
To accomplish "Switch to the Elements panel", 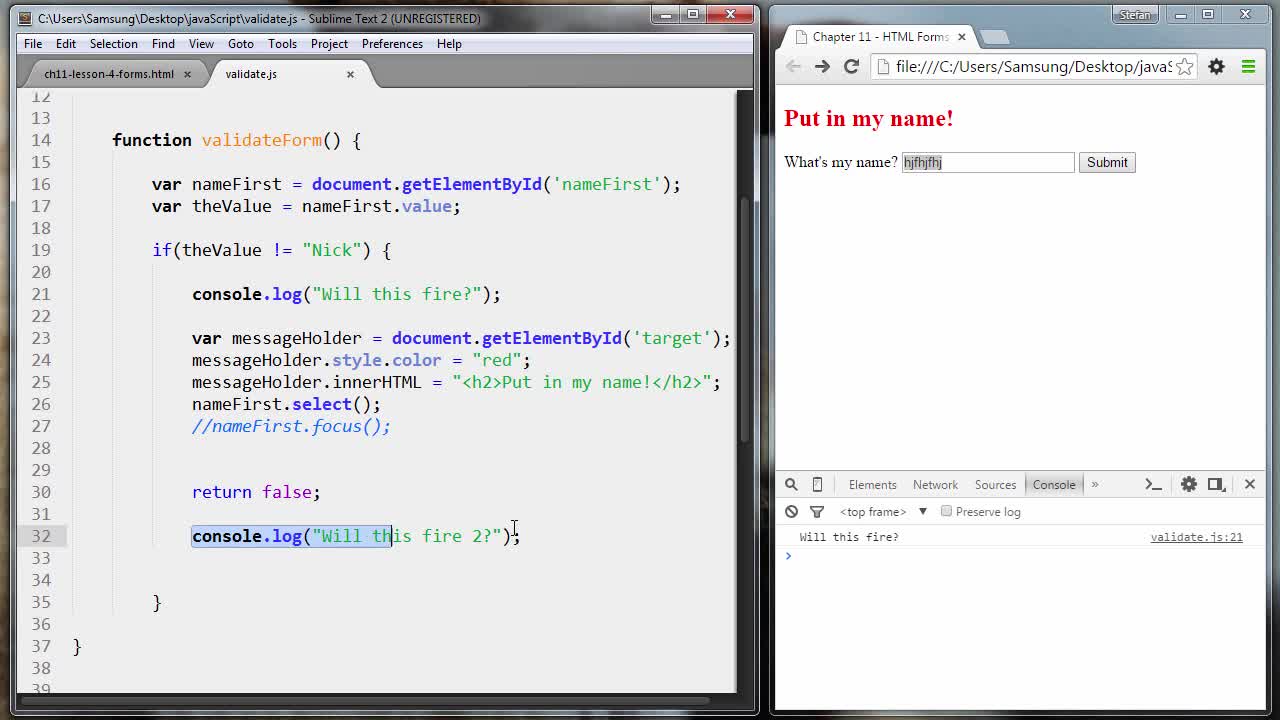I will [x=872, y=484].
